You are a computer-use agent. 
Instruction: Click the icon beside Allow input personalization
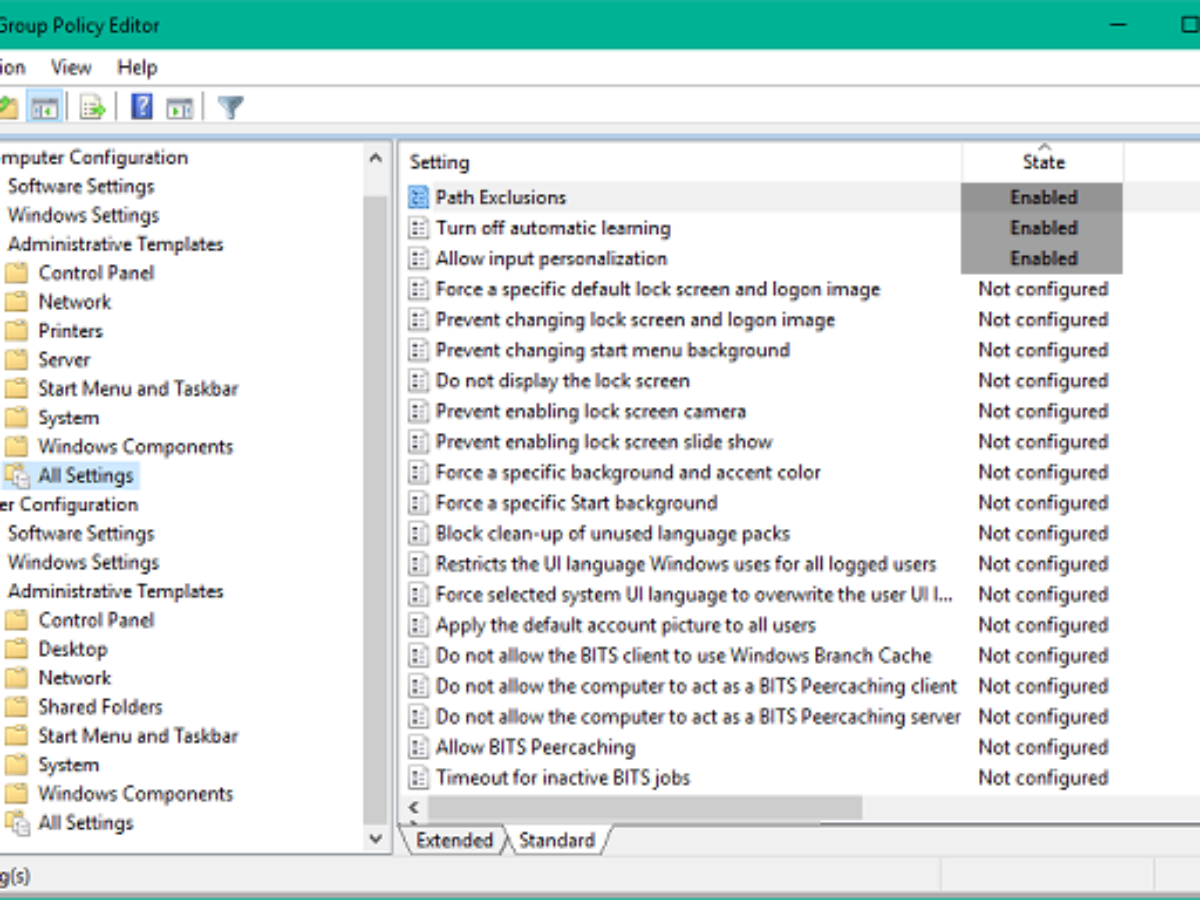418,259
